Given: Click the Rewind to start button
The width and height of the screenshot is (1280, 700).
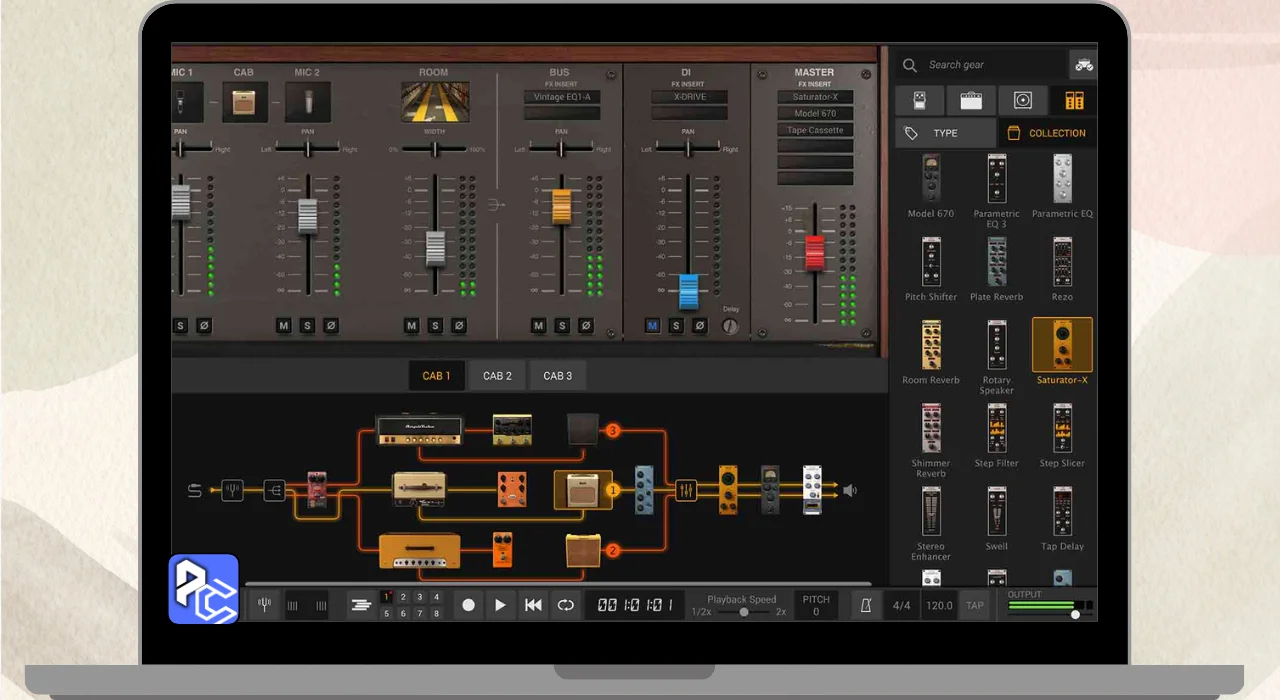Looking at the screenshot, I should point(533,605).
